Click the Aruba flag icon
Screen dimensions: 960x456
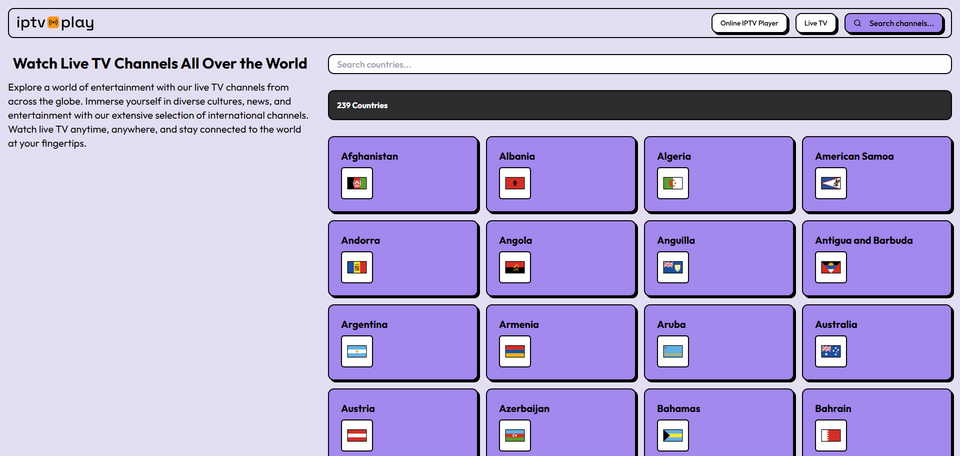[x=673, y=351]
